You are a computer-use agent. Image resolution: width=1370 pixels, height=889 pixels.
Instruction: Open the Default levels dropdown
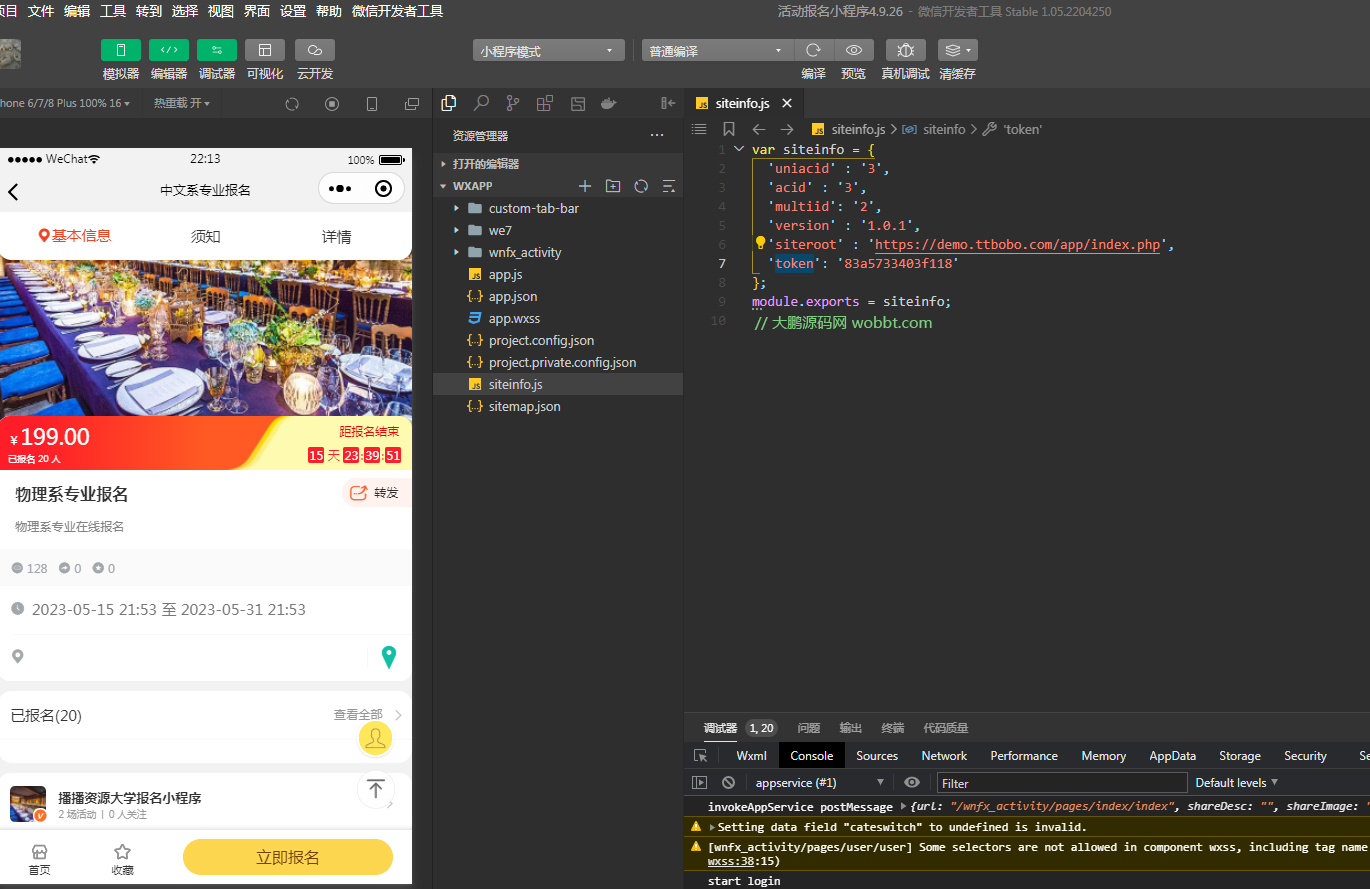pos(1235,782)
